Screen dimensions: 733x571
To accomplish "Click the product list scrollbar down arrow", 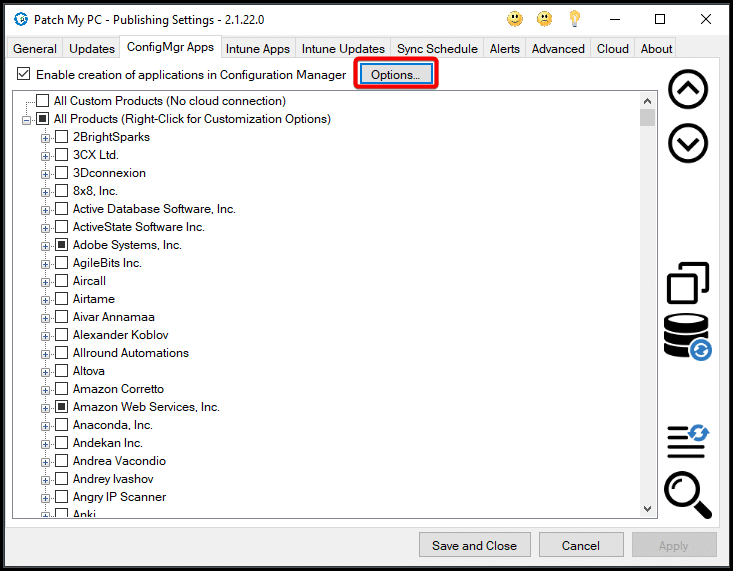I will 647,509.
